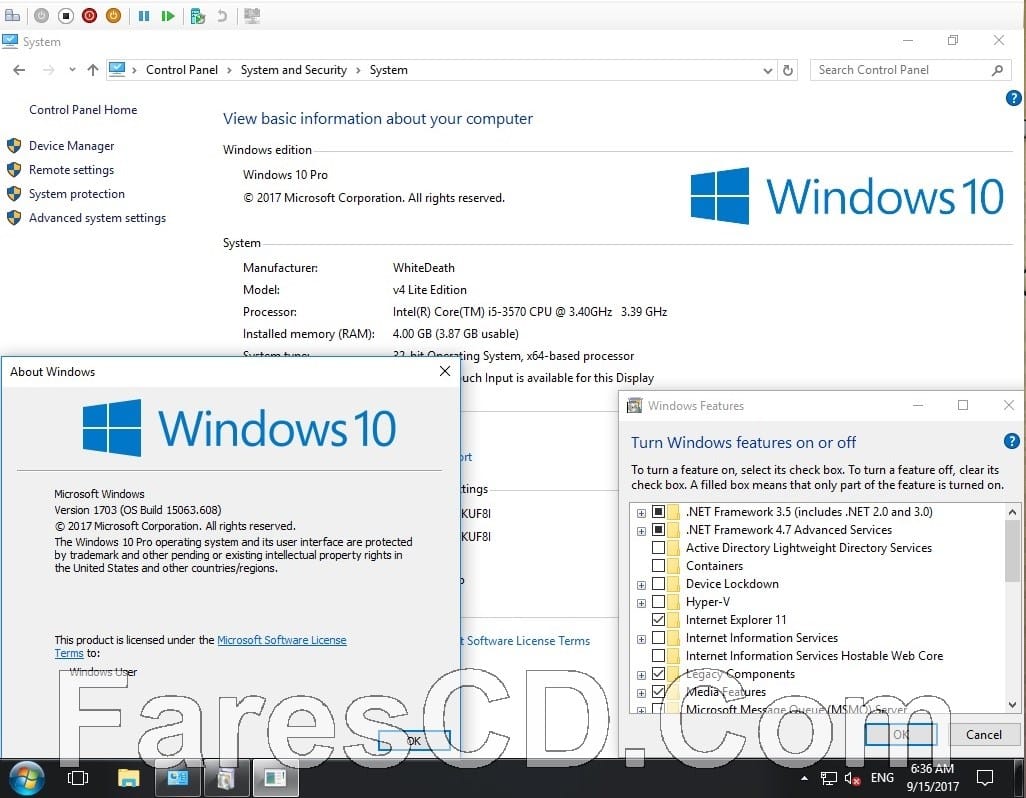Uncheck the Legacy Components checkbox
The height and width of the screenshot is (798, 1026).
pyautogui.click(x=658, y=674)
